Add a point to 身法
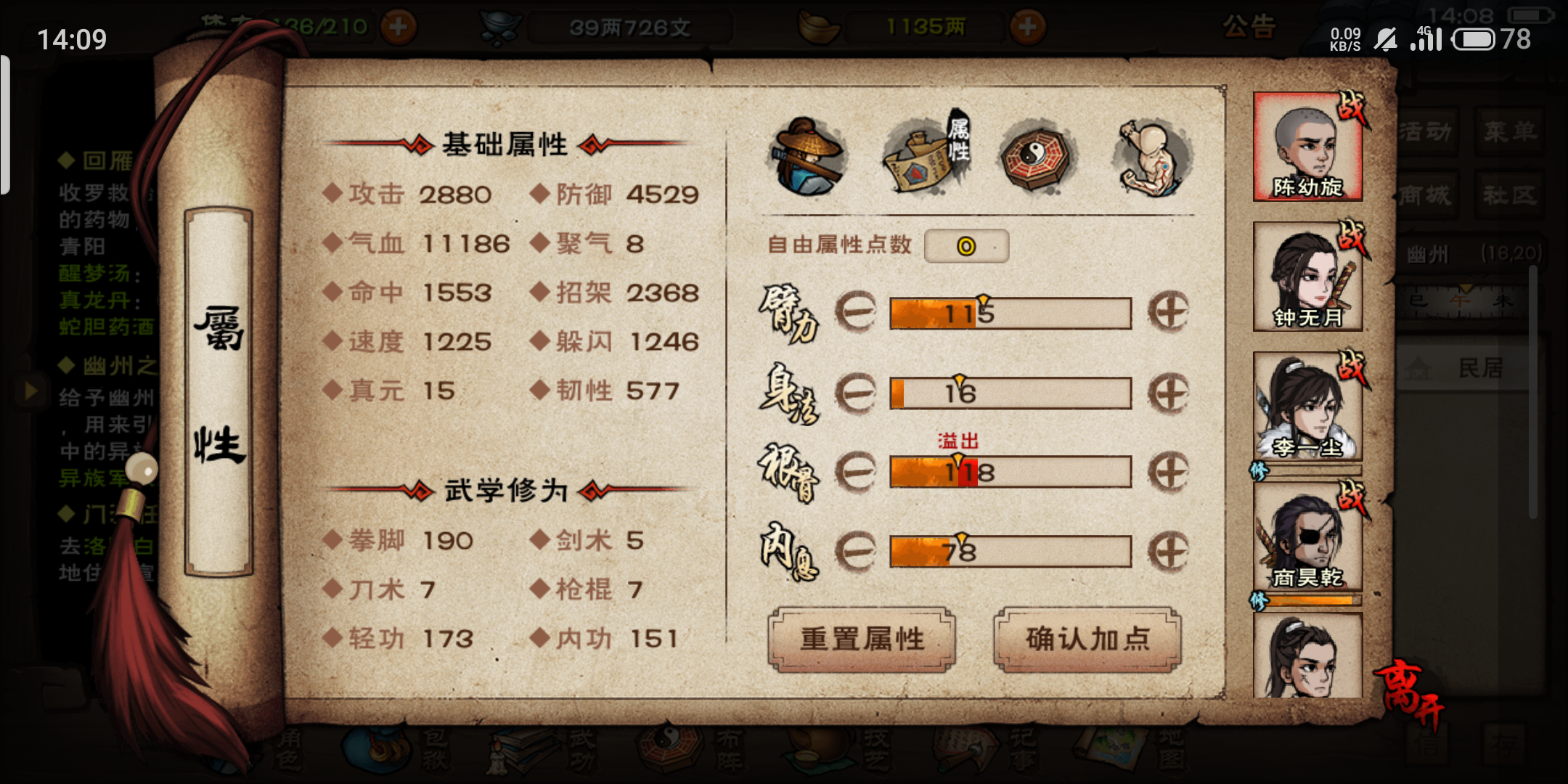 (x=1168, y=393)
